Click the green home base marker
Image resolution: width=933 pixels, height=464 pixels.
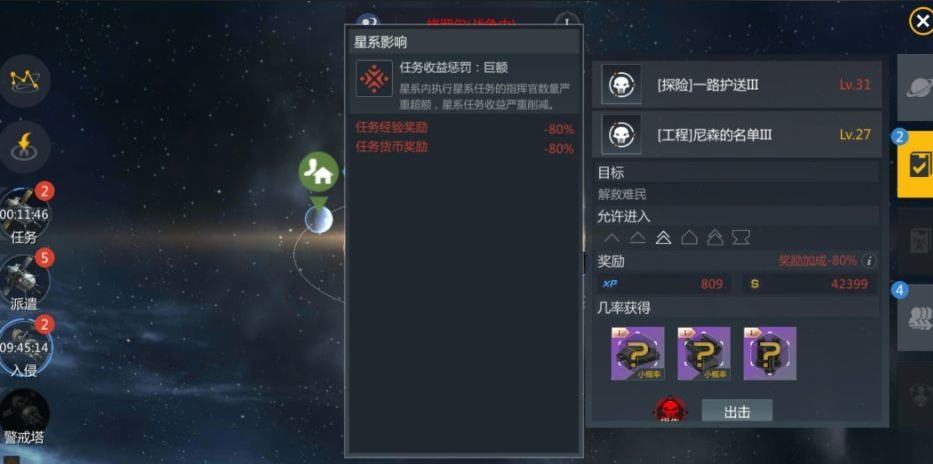(318, 173)
